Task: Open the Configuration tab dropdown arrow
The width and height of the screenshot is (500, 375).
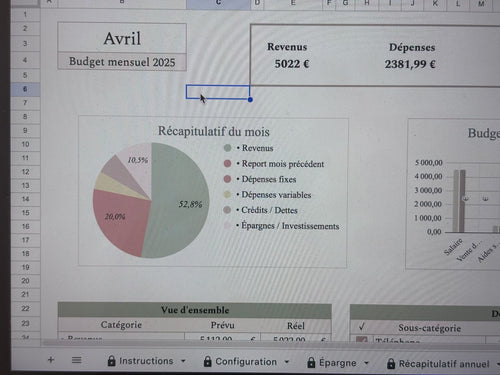Action: tap(287, 362)
